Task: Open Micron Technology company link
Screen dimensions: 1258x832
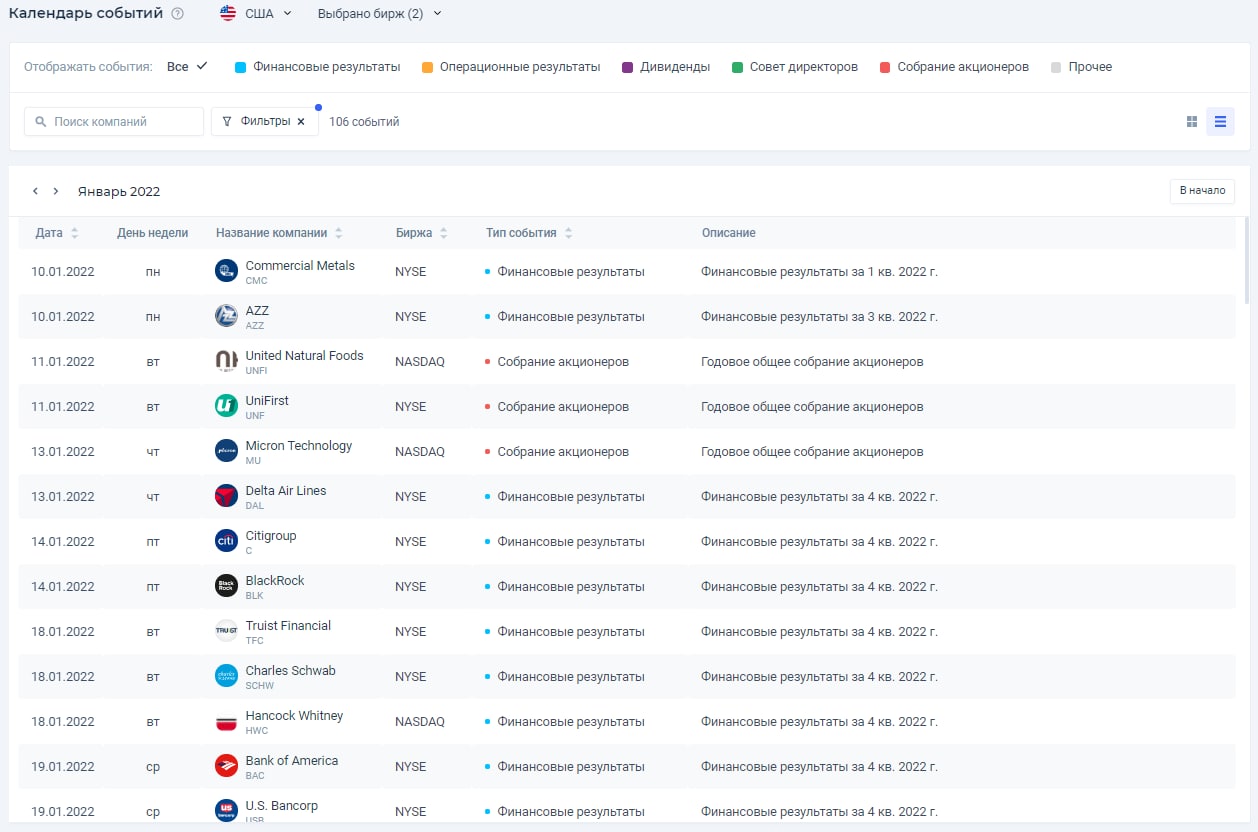Action: coord(299,446)
